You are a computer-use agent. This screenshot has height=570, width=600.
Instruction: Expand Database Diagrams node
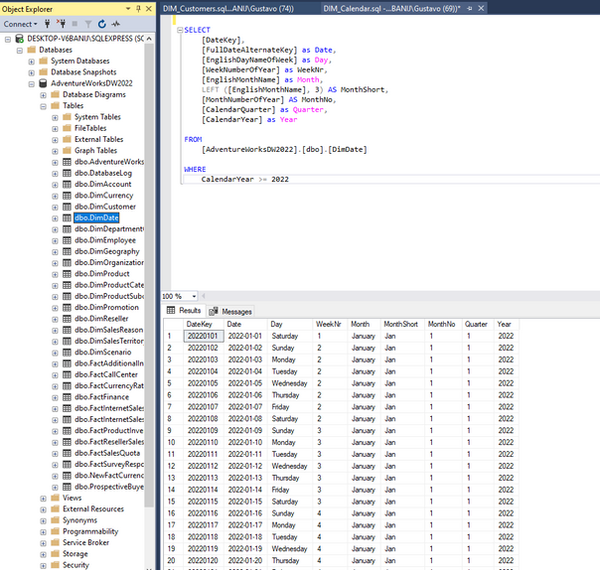pos(43,95)
